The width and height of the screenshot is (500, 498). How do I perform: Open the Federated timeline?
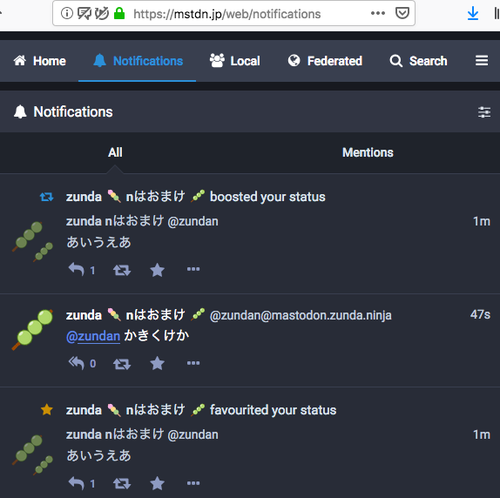pos(325,61)
